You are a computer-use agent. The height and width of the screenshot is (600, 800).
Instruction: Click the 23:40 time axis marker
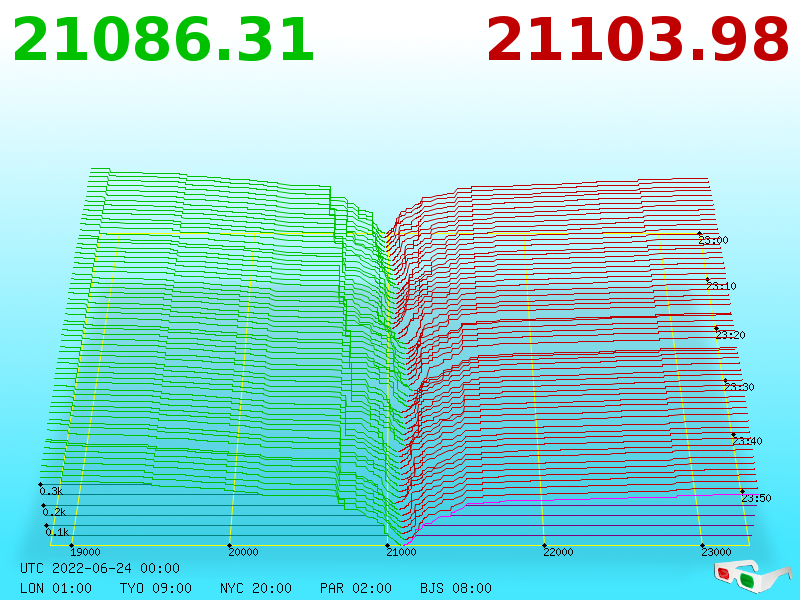[747, 441]
